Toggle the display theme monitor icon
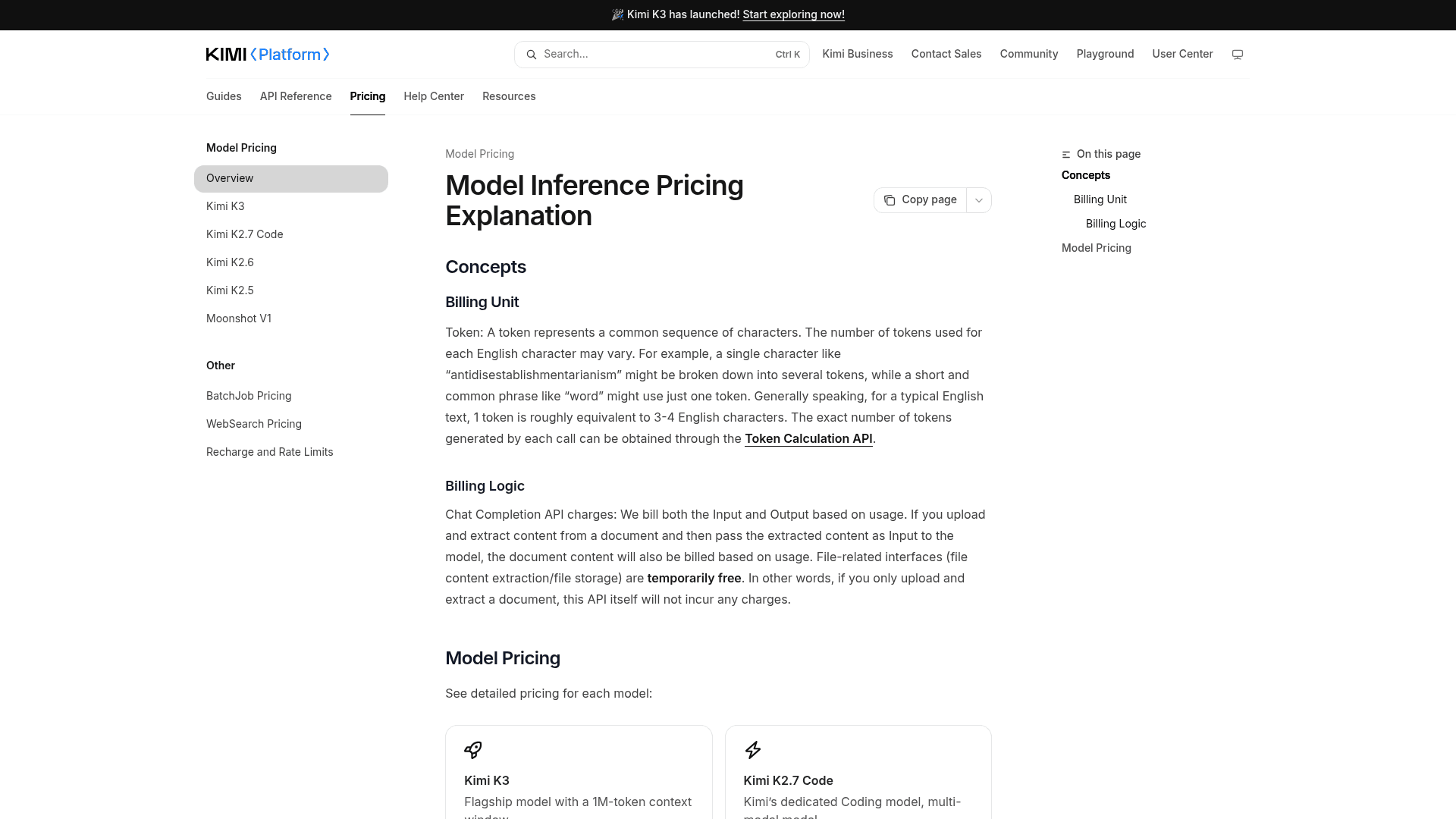This screenshot has width=1456, height=819. tap(1238, 55)
